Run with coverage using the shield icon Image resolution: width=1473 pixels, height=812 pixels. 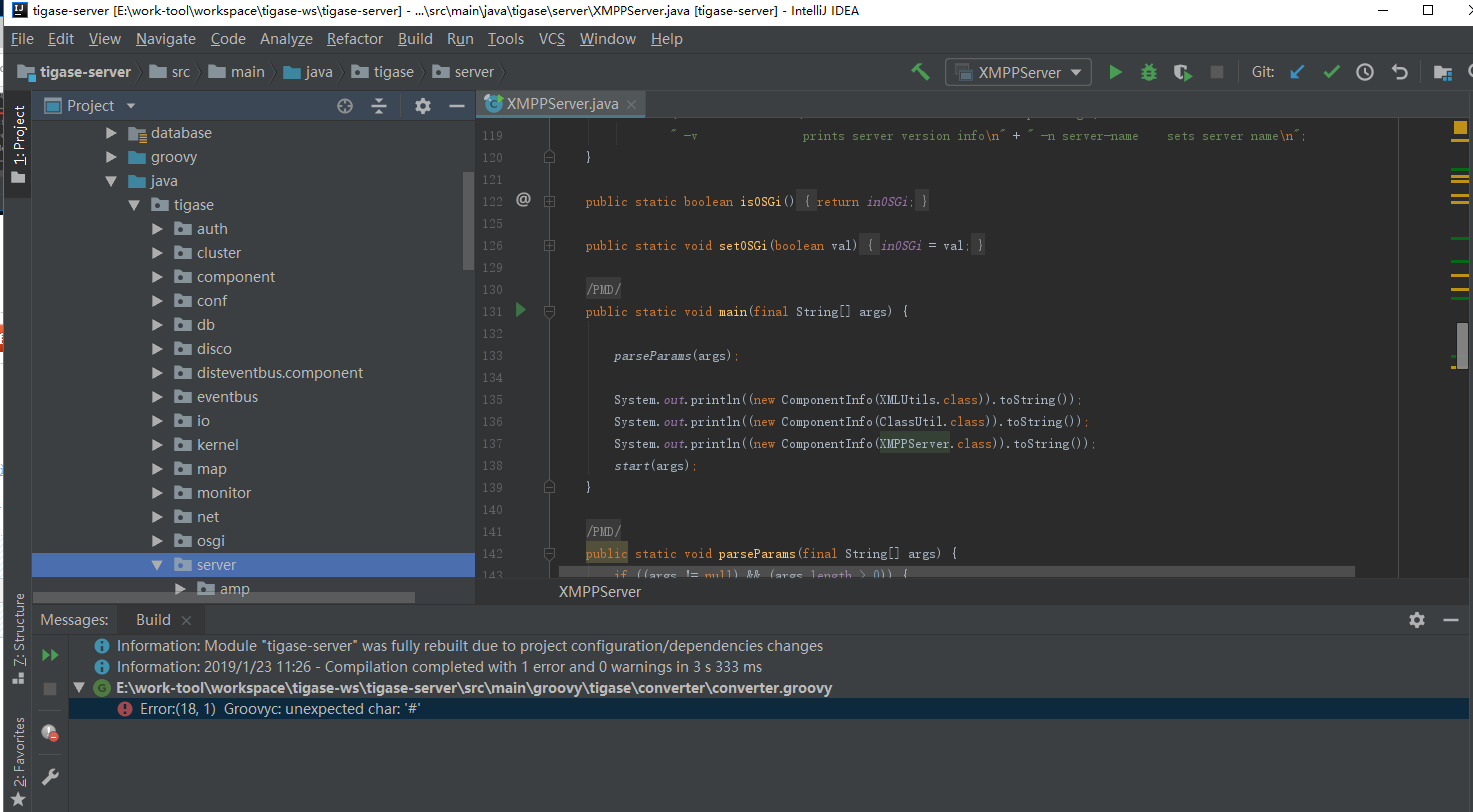1183,72
